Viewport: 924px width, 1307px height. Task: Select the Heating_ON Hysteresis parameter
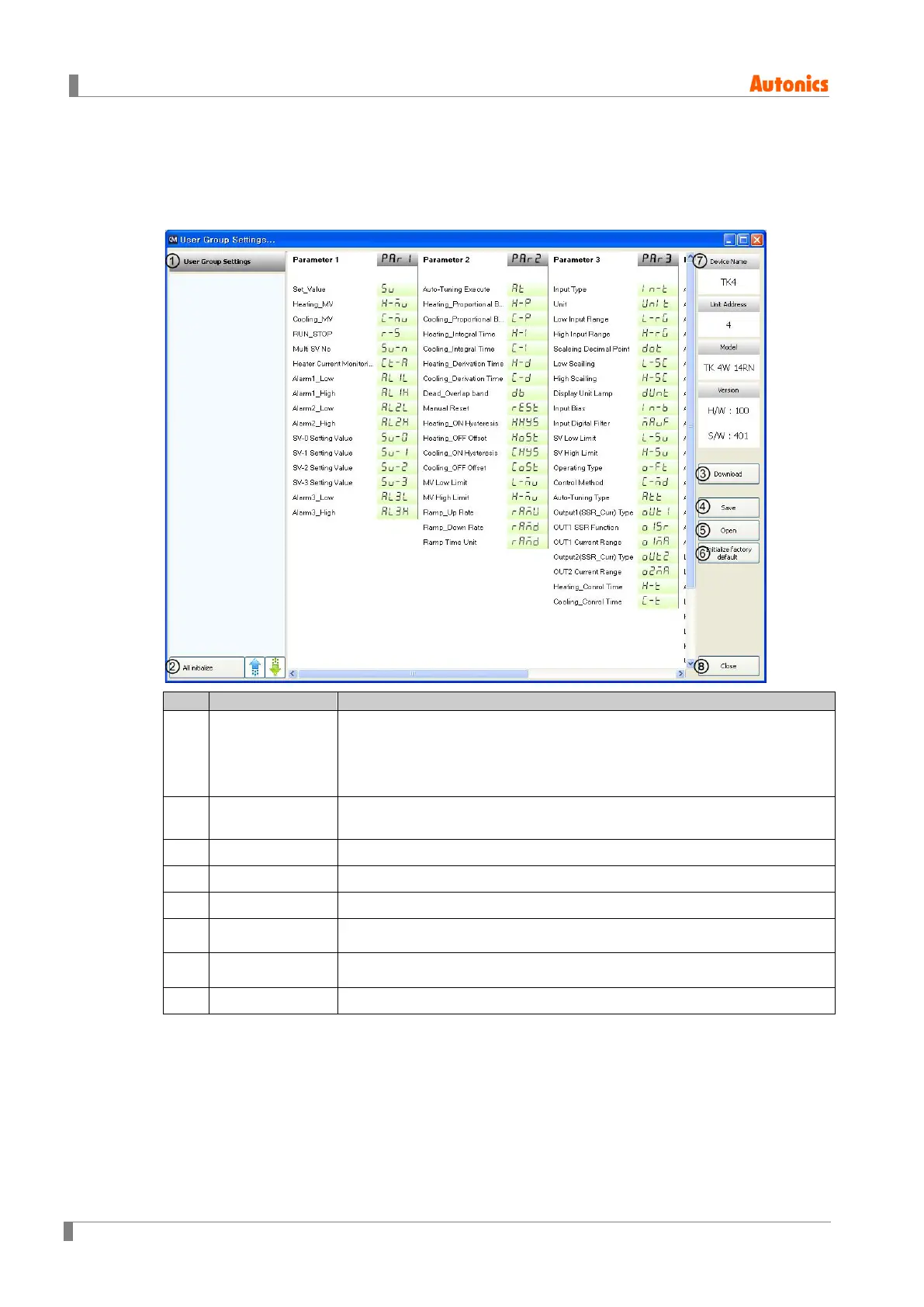pos(461,424)
